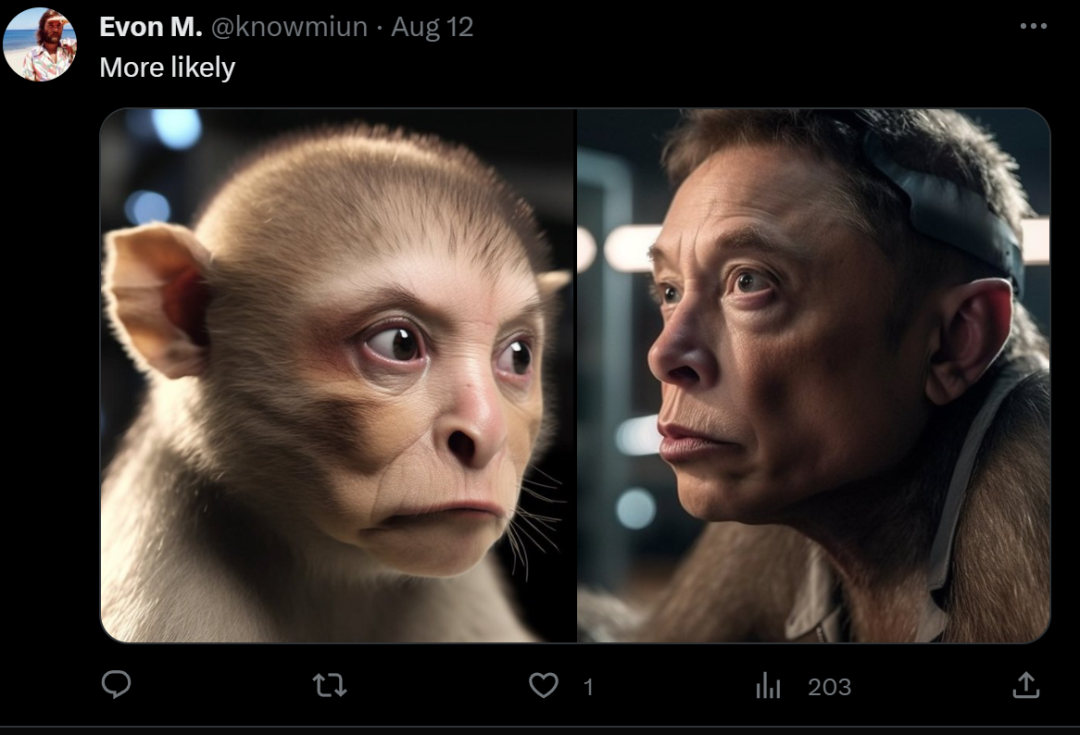Click the view count showing 203
The height and width of the screenshot is (735, 1080).
click(x=829, y=687)
